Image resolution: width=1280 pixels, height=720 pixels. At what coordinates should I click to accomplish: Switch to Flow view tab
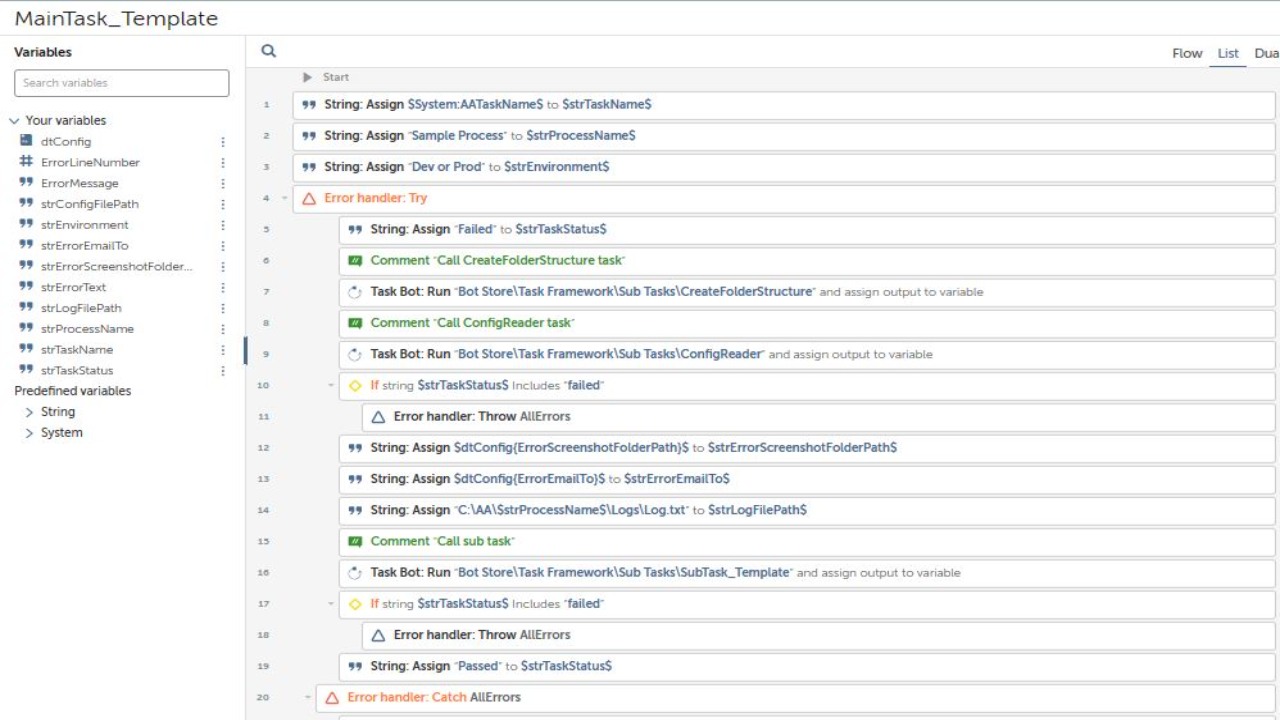pyautogui.click(x=1187, y=53)
